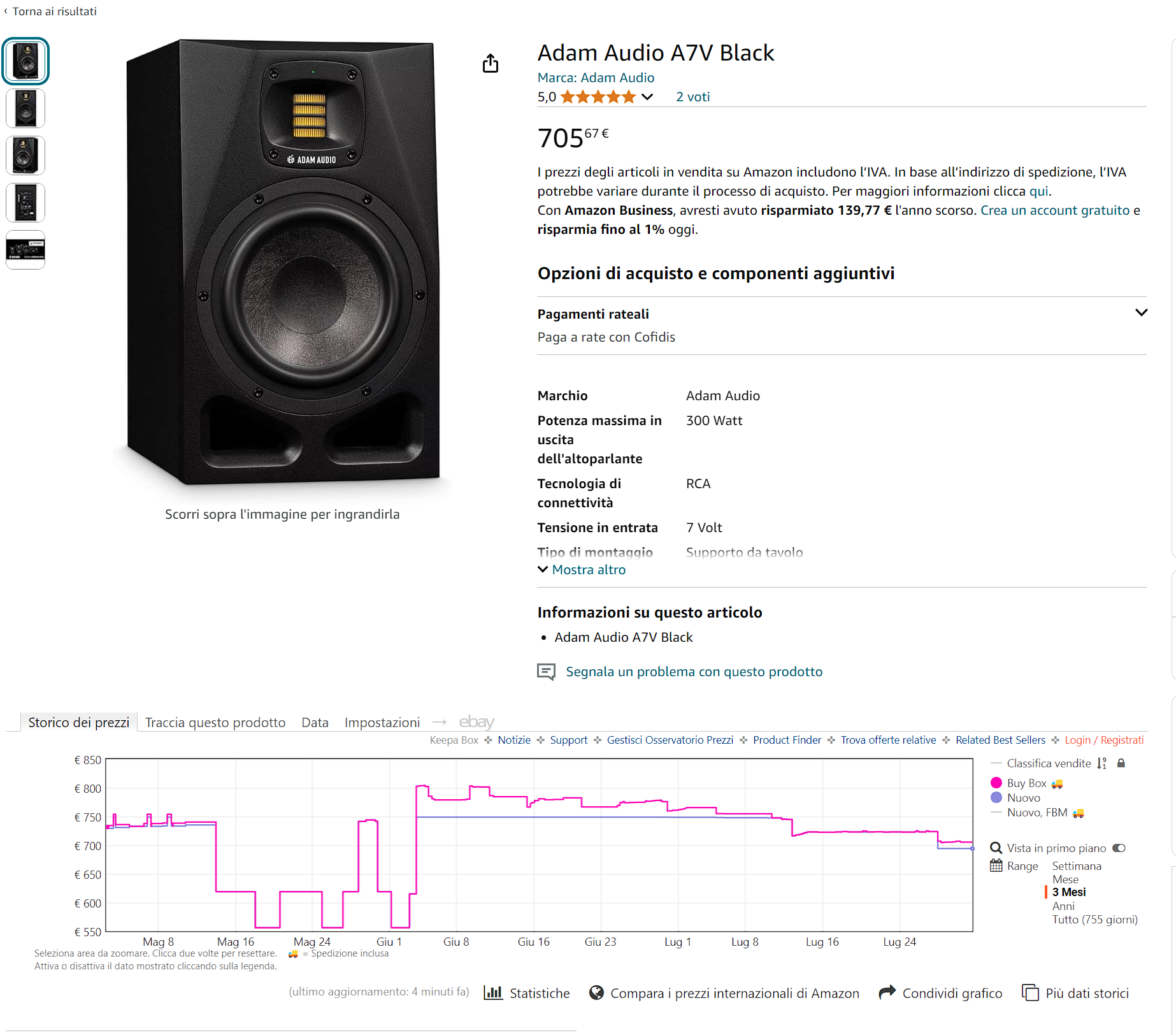Select the Anni range option
Image resolution: width=1176 pixels, height=1035 pixels.
[1063, 906]
